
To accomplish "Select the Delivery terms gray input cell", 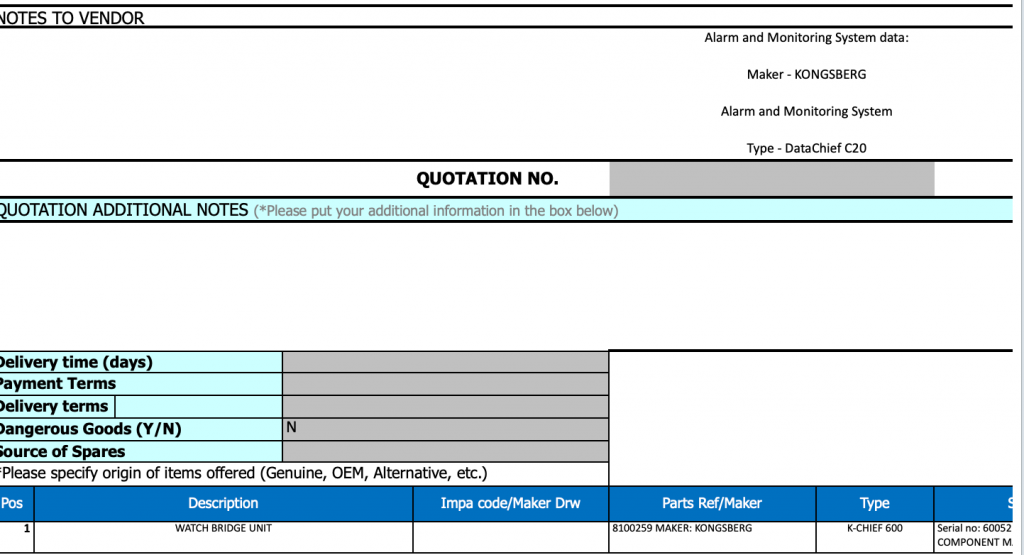I will [445, 406].
